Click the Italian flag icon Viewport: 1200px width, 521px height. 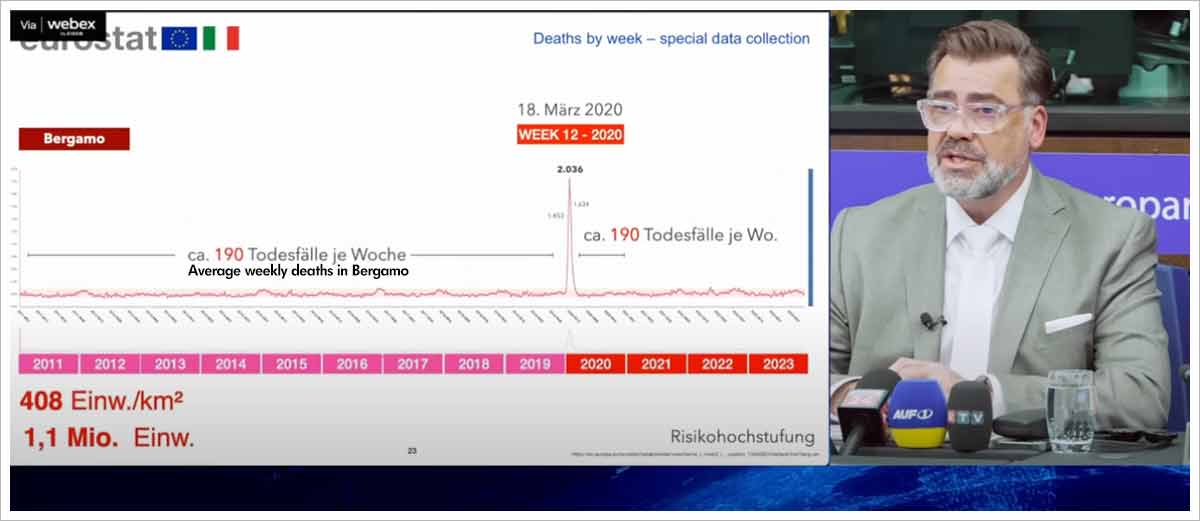click(x=221, y=39)
